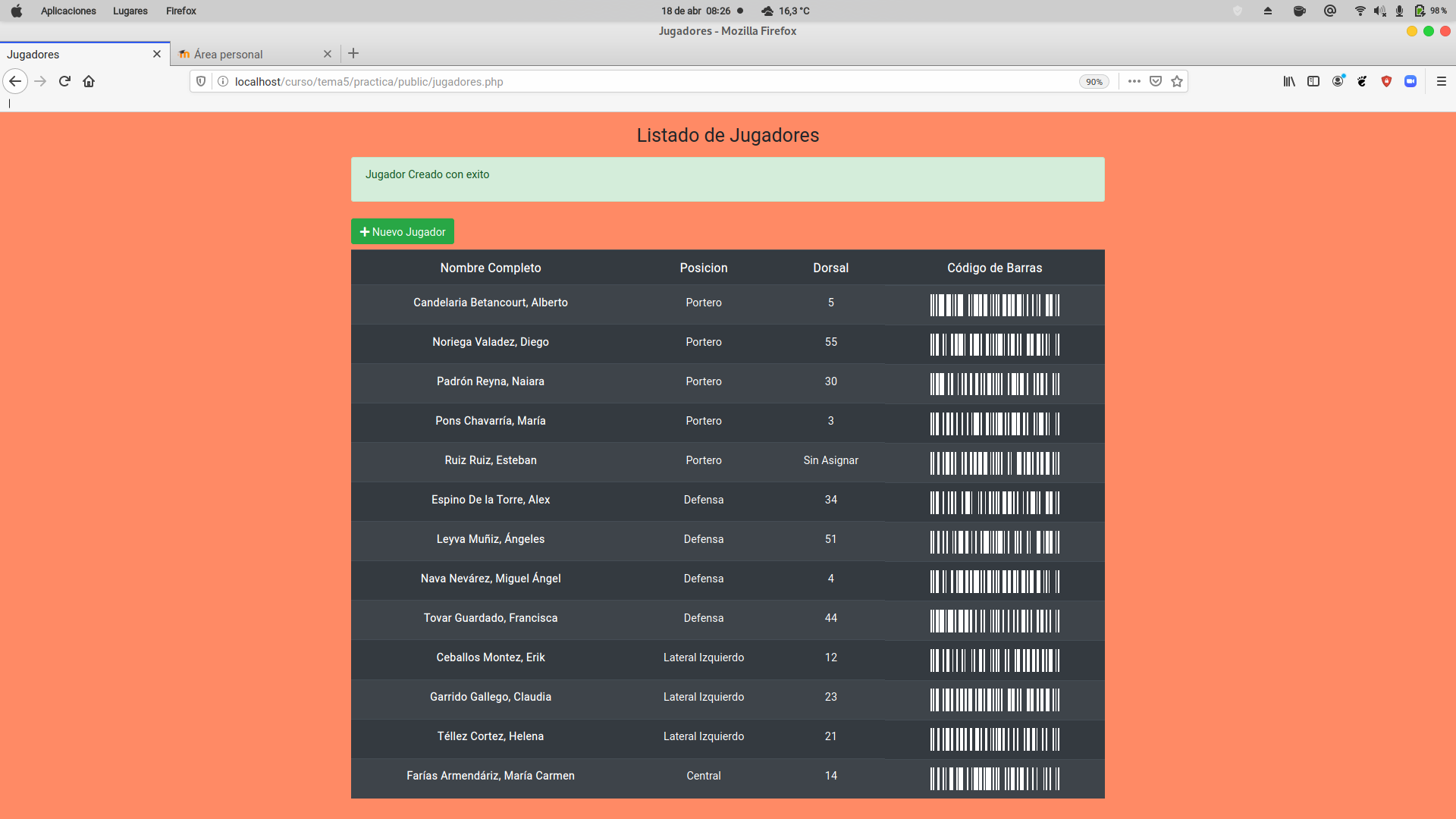Click the microphone tray icon
Screen dimensions: 1456x819
click(x=1399, y=11)
